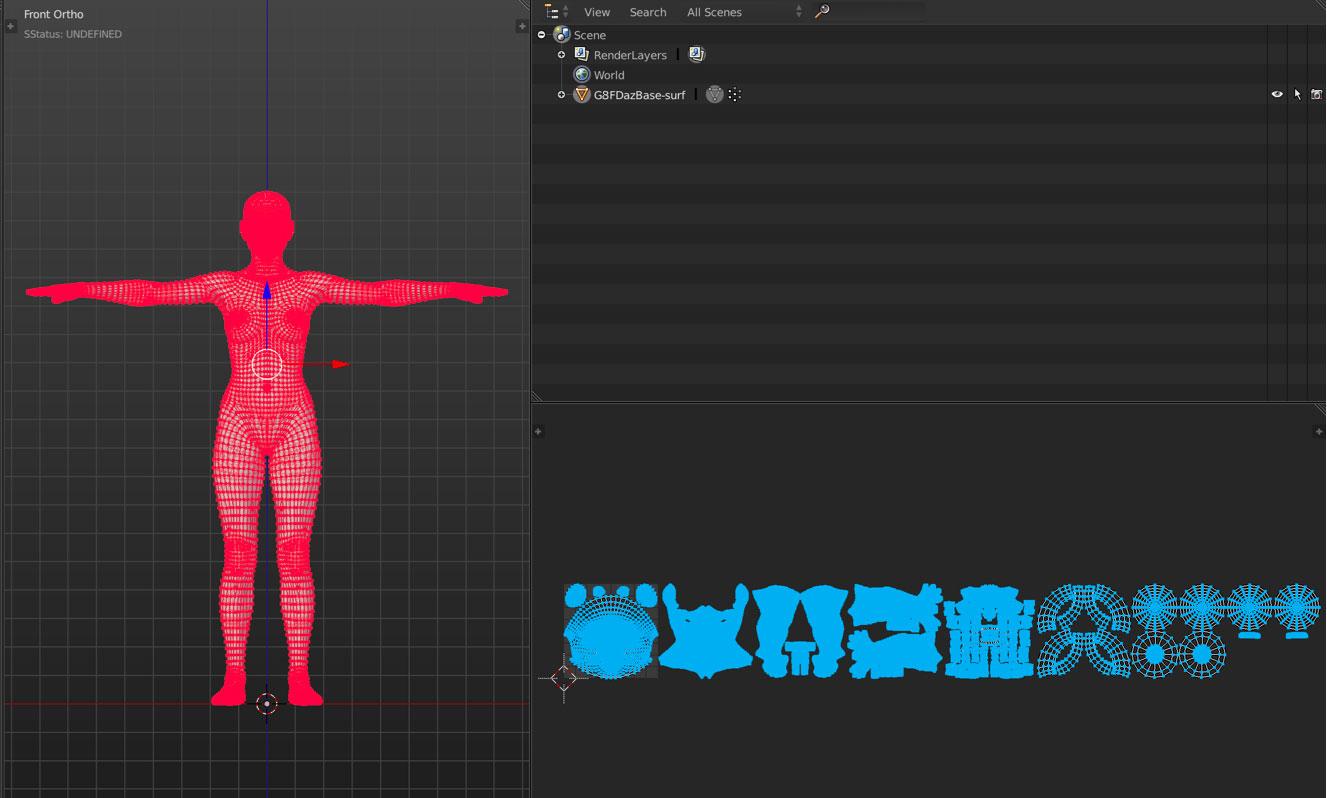Toggle selectability arrow for G8FDazBase-surf
Viewport: 1327px width, 798px height.
[x=1297, y=95]
